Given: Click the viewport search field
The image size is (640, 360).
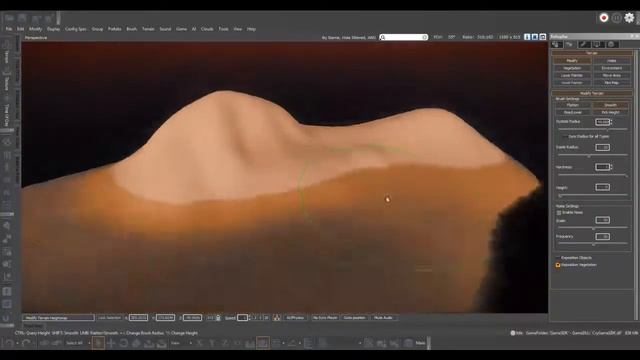Looking at the screenshot, I should (404, 37).
